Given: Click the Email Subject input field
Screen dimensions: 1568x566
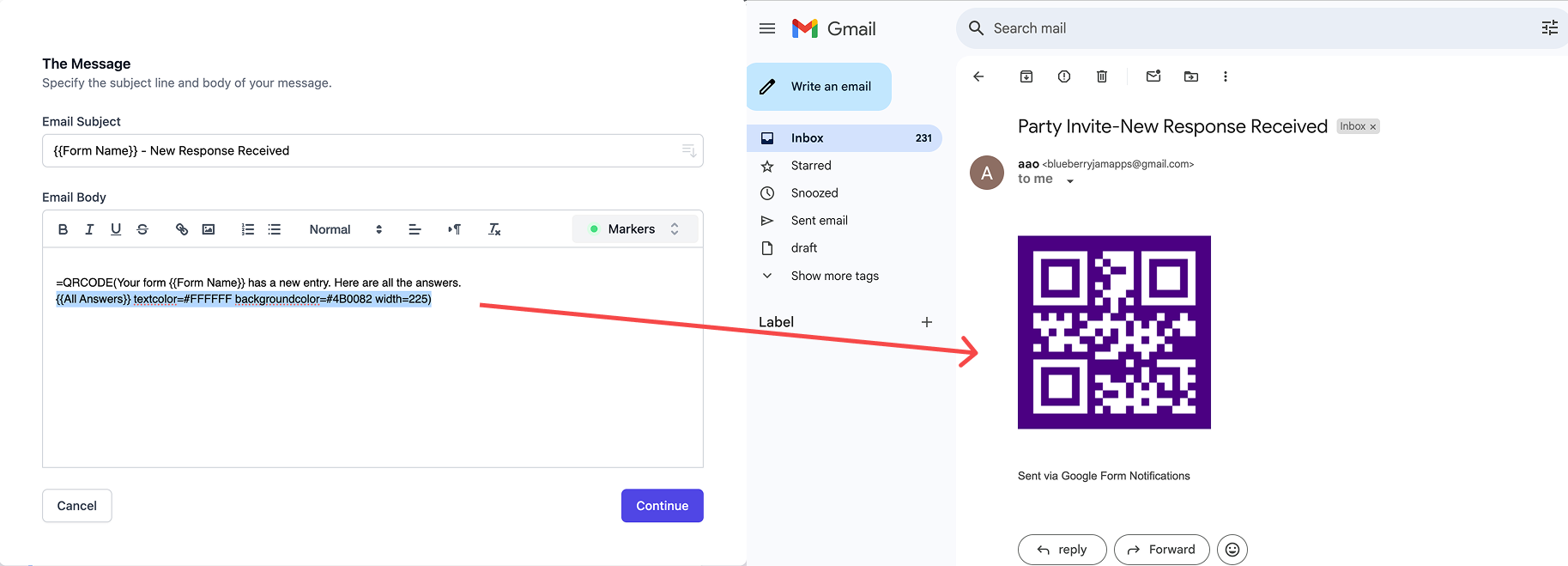Looking at the screenshot, I should point(372,150).
